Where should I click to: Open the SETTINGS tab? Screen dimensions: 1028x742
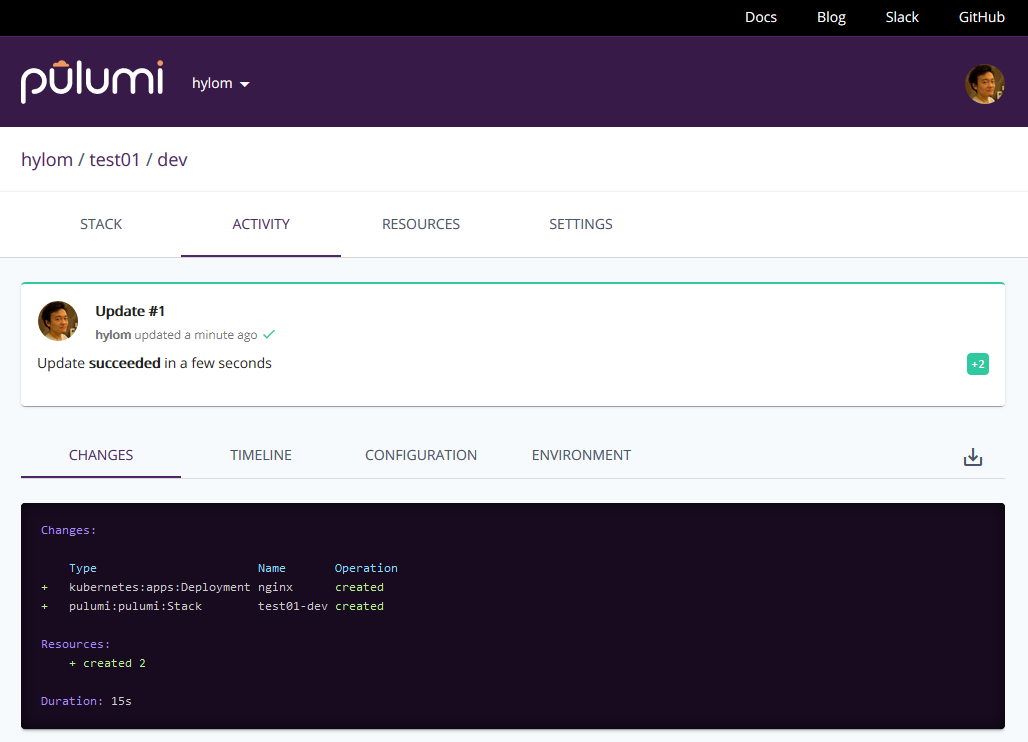pos(581,224)
